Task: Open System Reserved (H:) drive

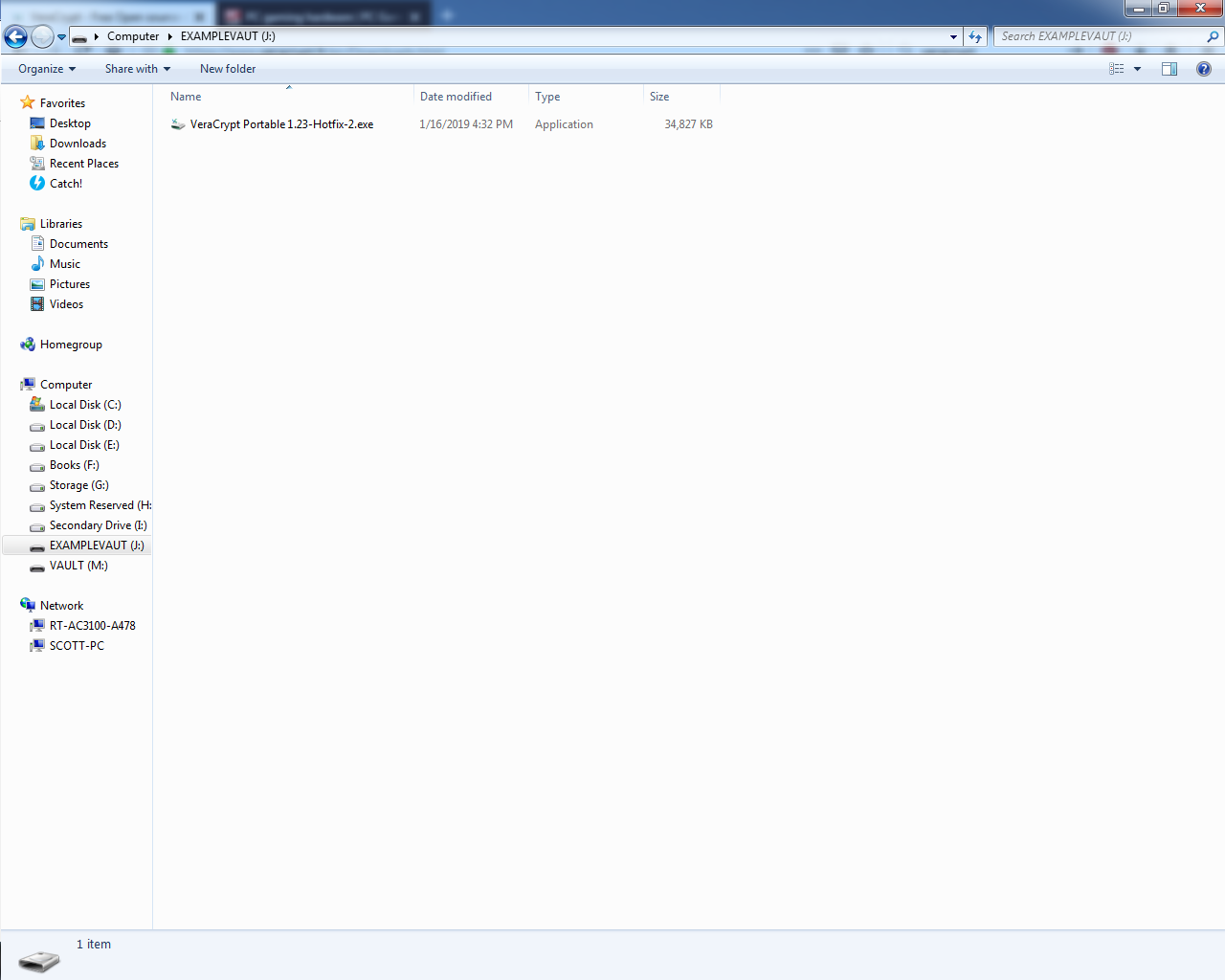Action: pos(100,505)
